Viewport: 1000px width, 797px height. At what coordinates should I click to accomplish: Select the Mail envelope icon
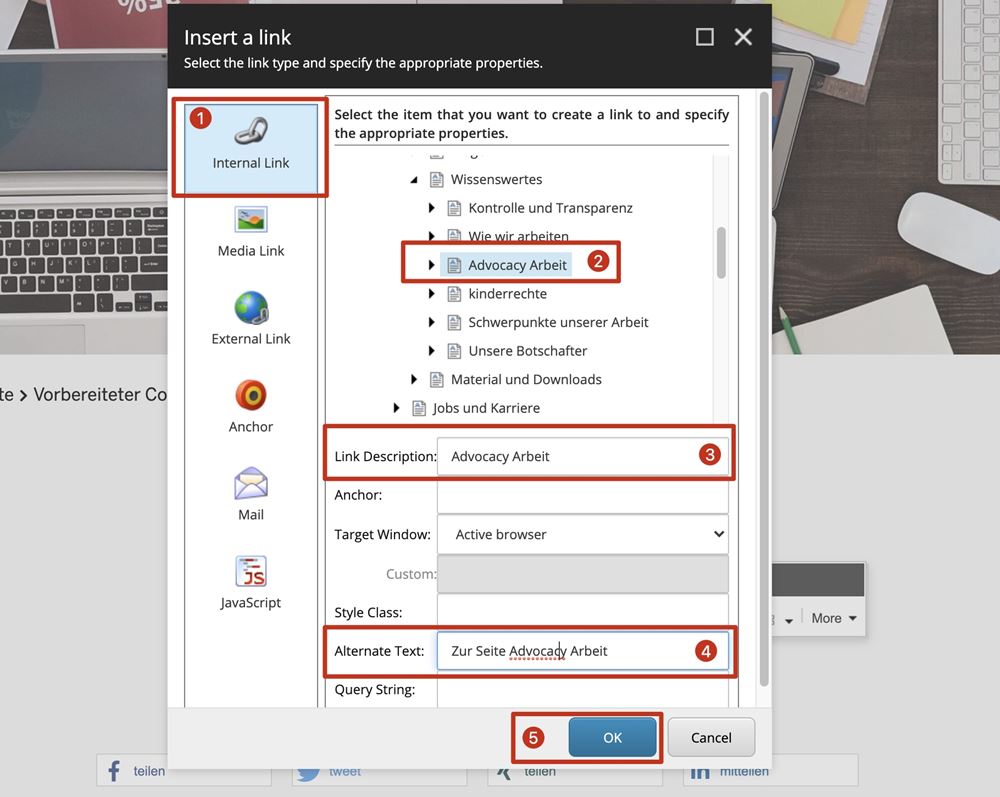[251, 483]
